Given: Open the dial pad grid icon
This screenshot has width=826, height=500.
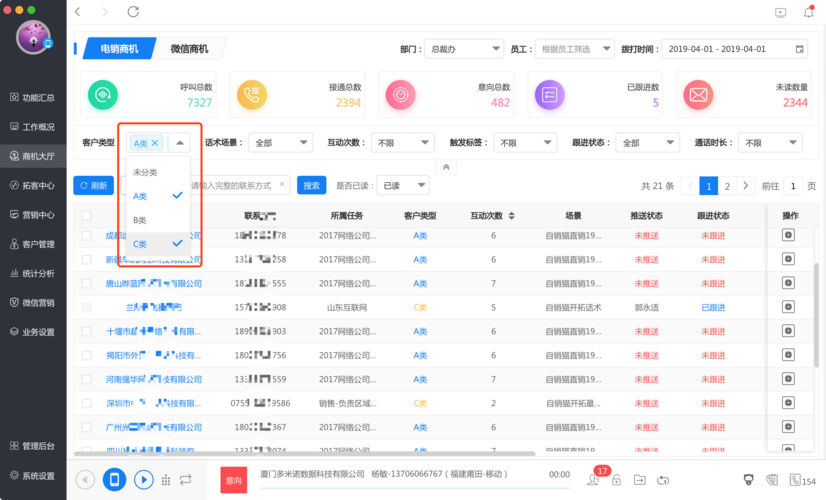Looking at the screenshot, I should coord(166,480).
